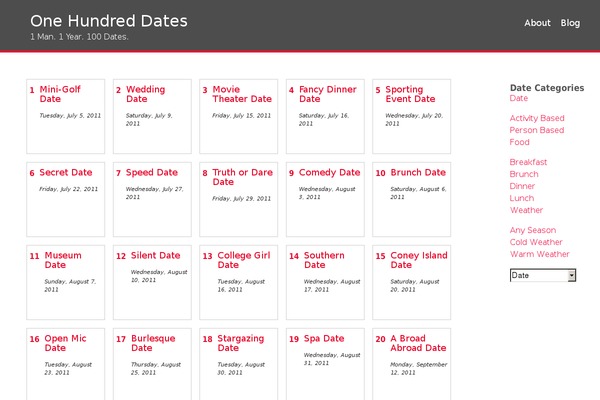View the Movie Theater Date post
This screenshot has width=600, height=400.
pyautogui.click(x=242, y=94)
